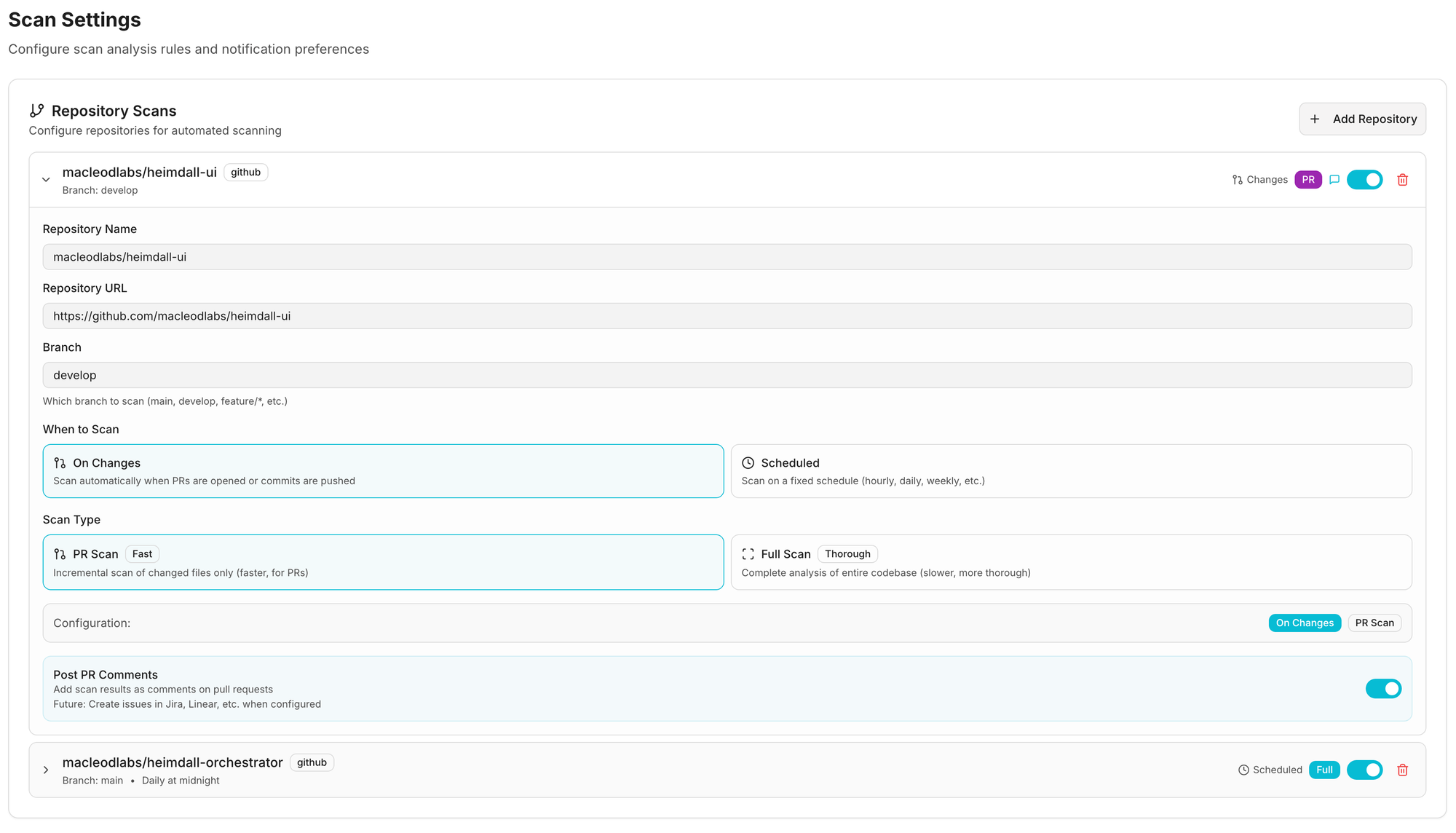This screenshot has width=1456, height=833.
Task: Disable scanning for macleodlabs/heimdall-orchestrator repository
Action: (1365, 770)
